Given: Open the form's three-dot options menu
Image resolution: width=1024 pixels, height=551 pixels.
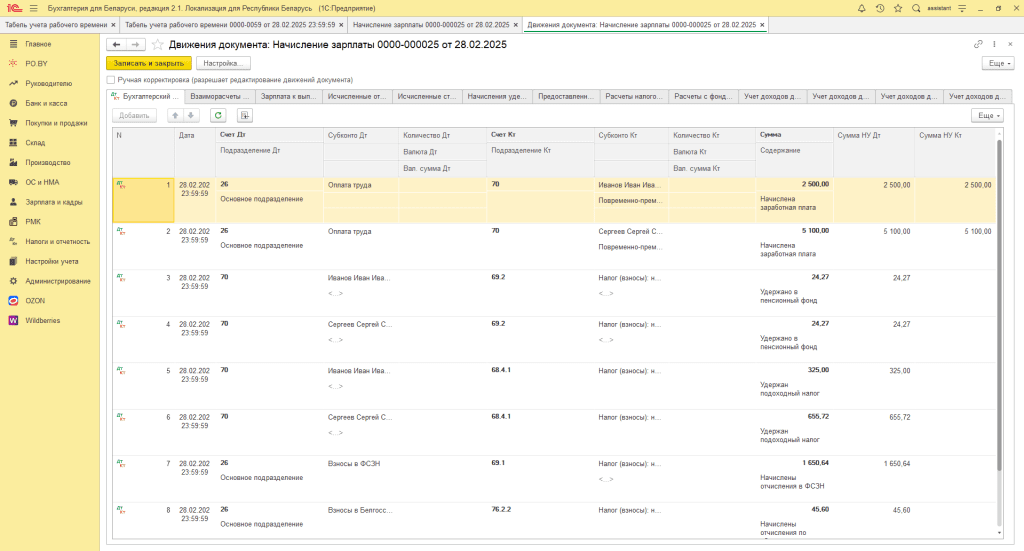Looking at the screenshot, I should coord(995,44).
